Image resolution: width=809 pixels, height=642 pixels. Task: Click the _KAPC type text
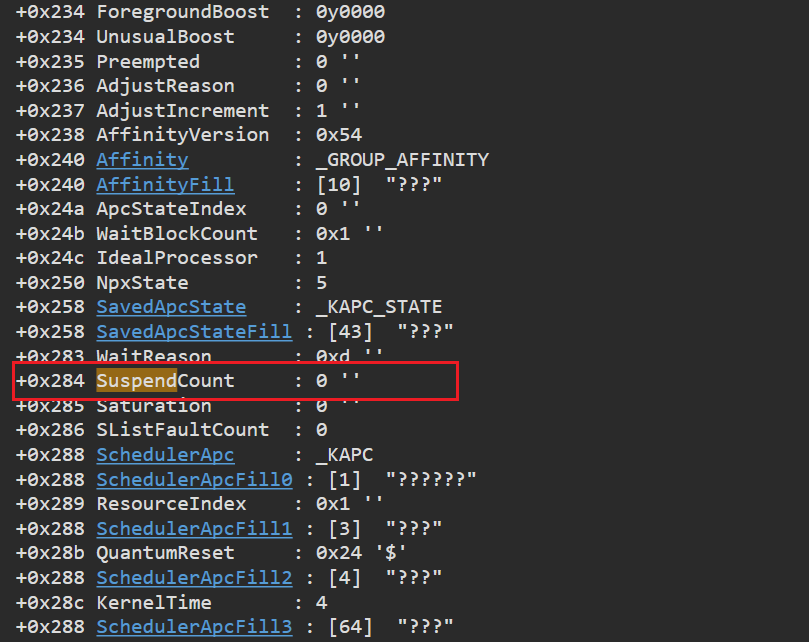point(345,454)
